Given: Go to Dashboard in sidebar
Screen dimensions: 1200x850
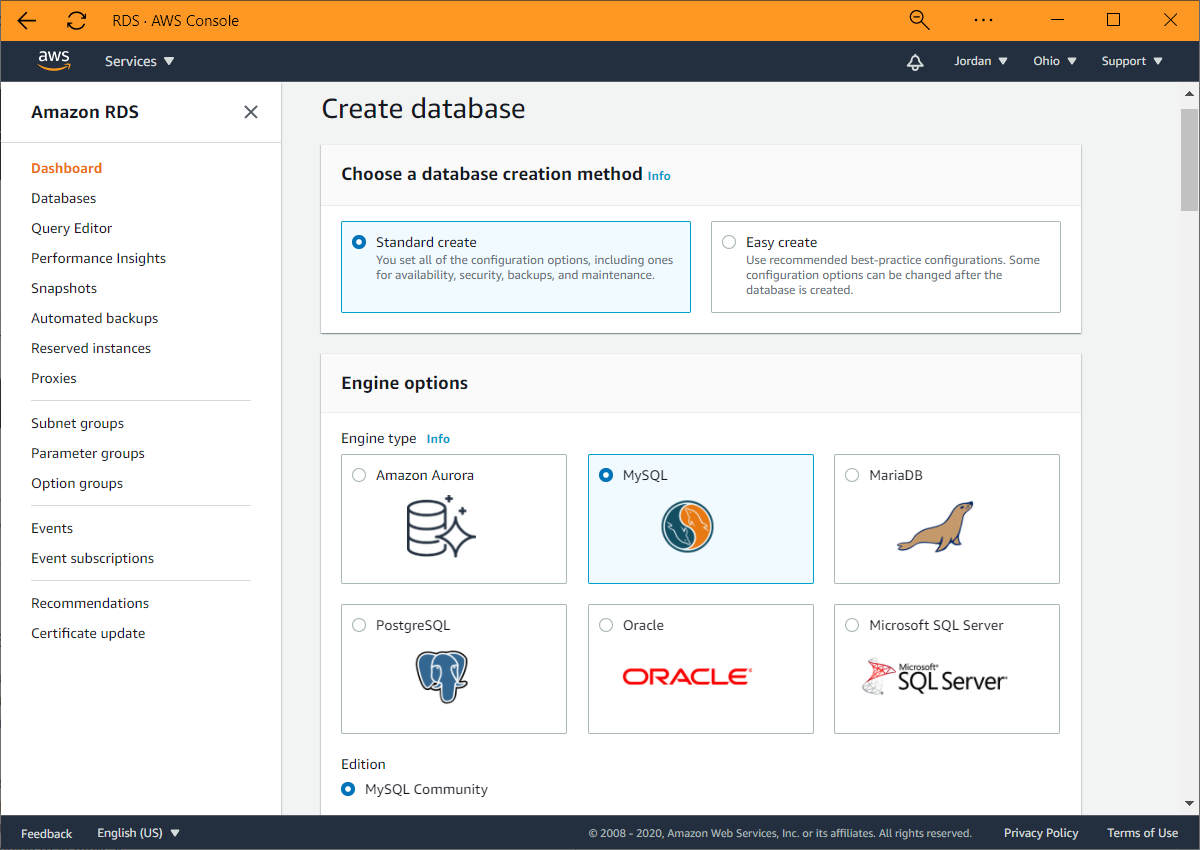Looking at the screenshot, I should [67, 168].
